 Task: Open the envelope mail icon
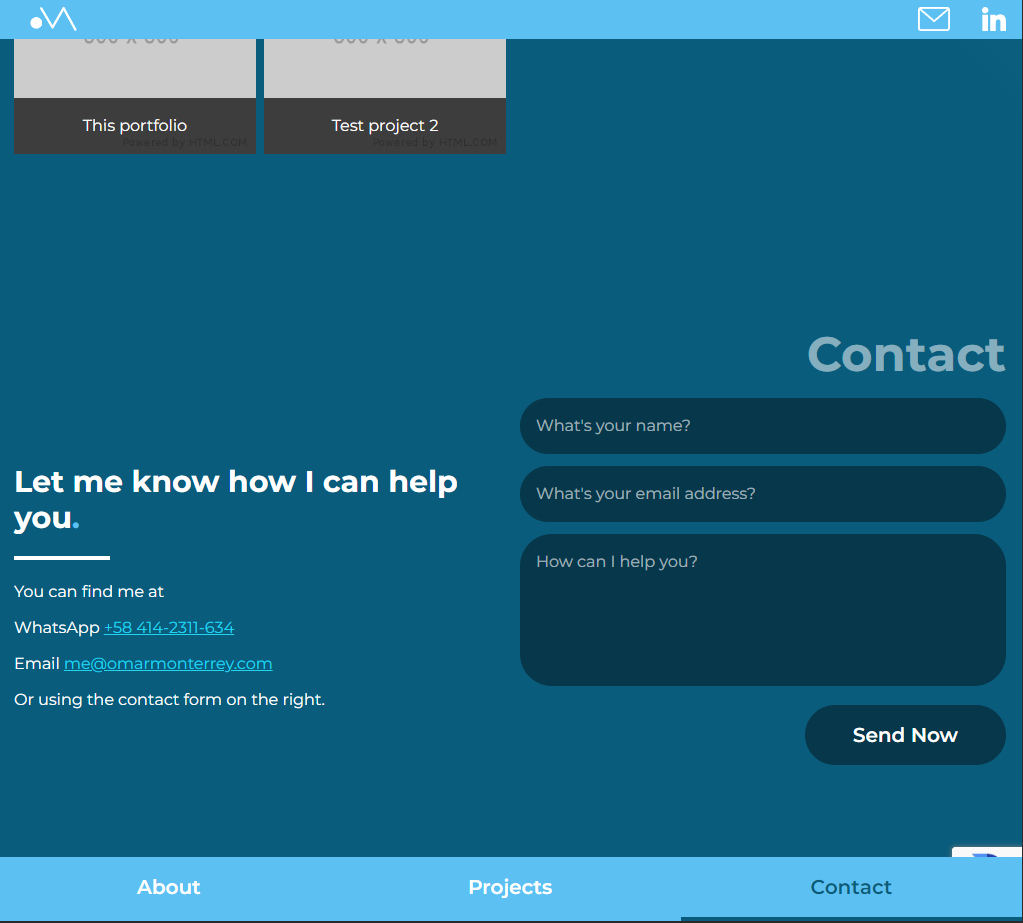click(933, 19)
